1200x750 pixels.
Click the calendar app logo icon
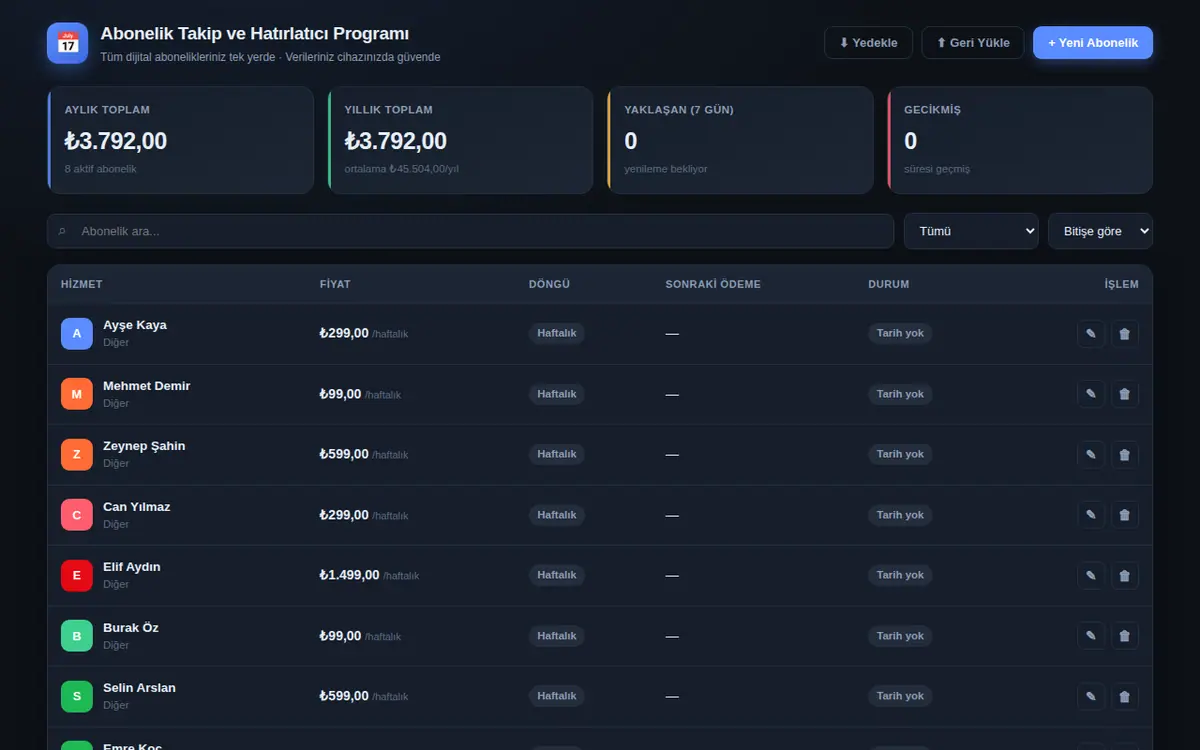pos(68,43)
